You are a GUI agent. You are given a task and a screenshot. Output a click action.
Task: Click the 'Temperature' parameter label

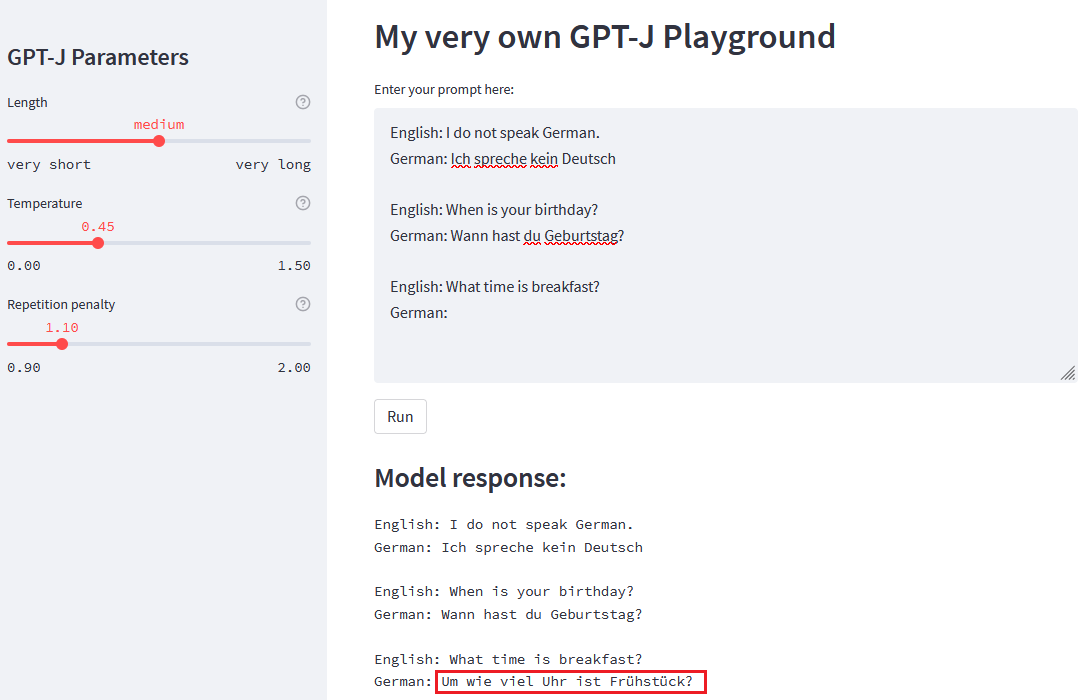(x=44, y=203)
